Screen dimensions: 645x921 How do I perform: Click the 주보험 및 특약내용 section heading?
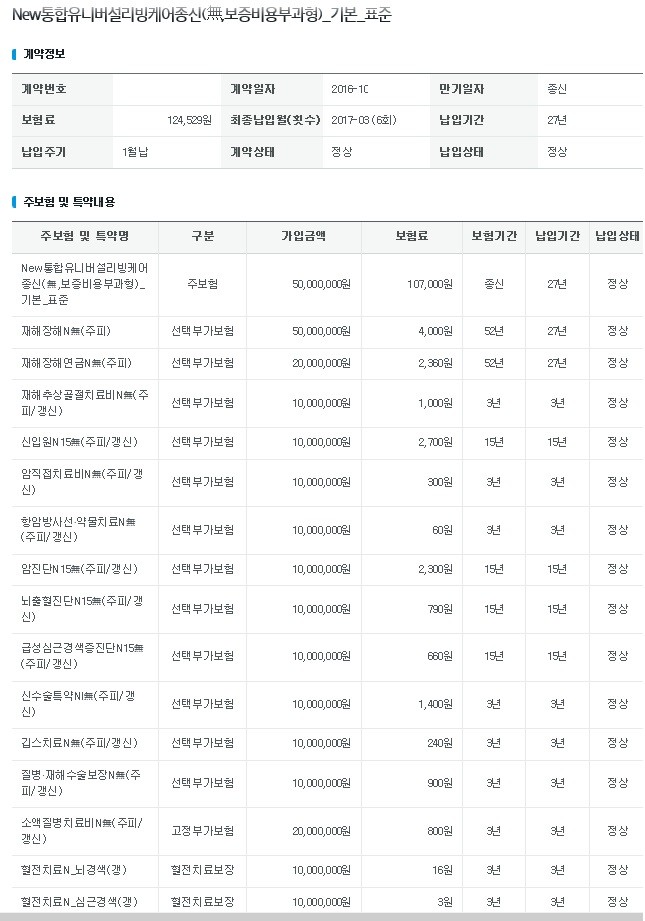click(69, 202)
